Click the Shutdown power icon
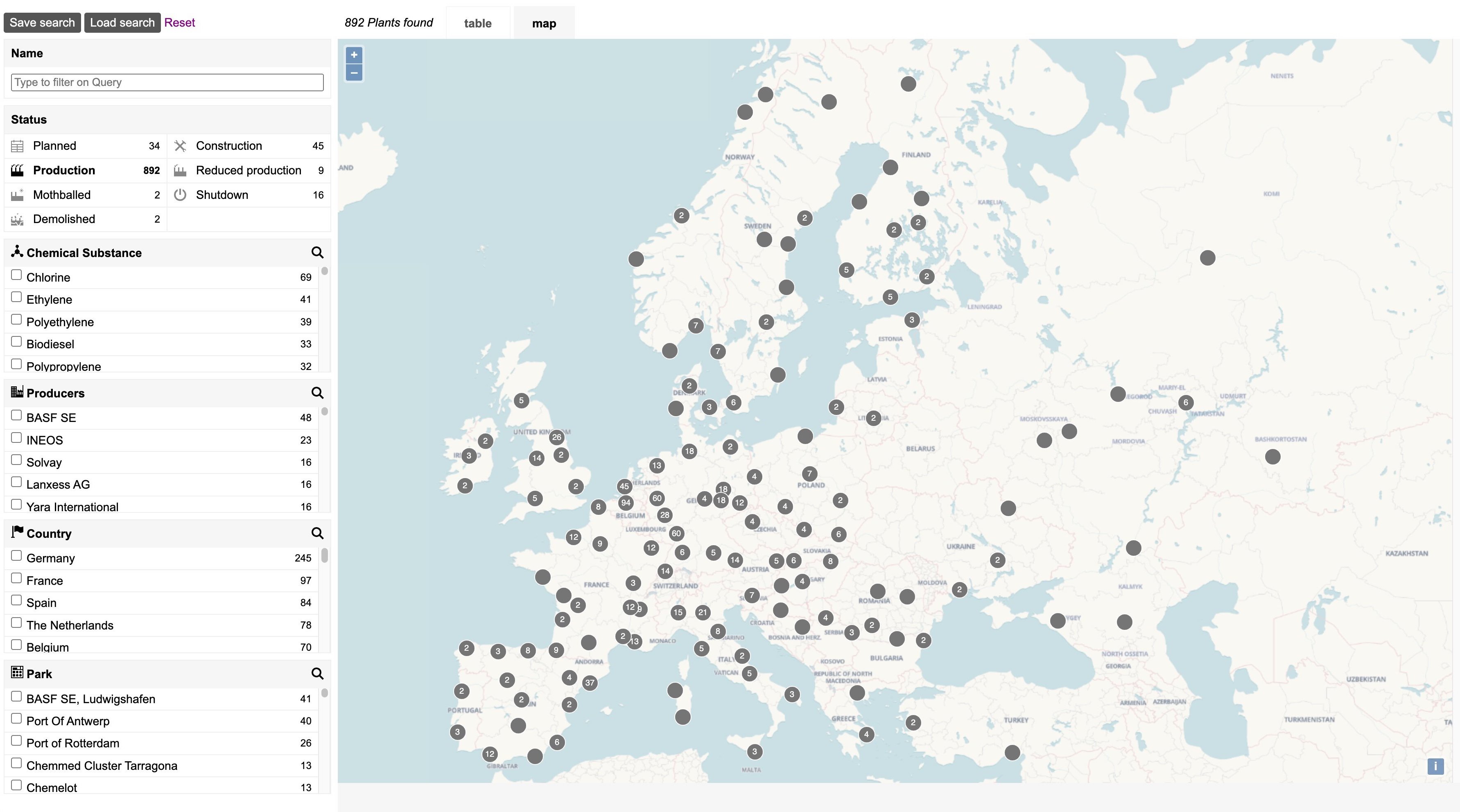 (x=180, y=194)
